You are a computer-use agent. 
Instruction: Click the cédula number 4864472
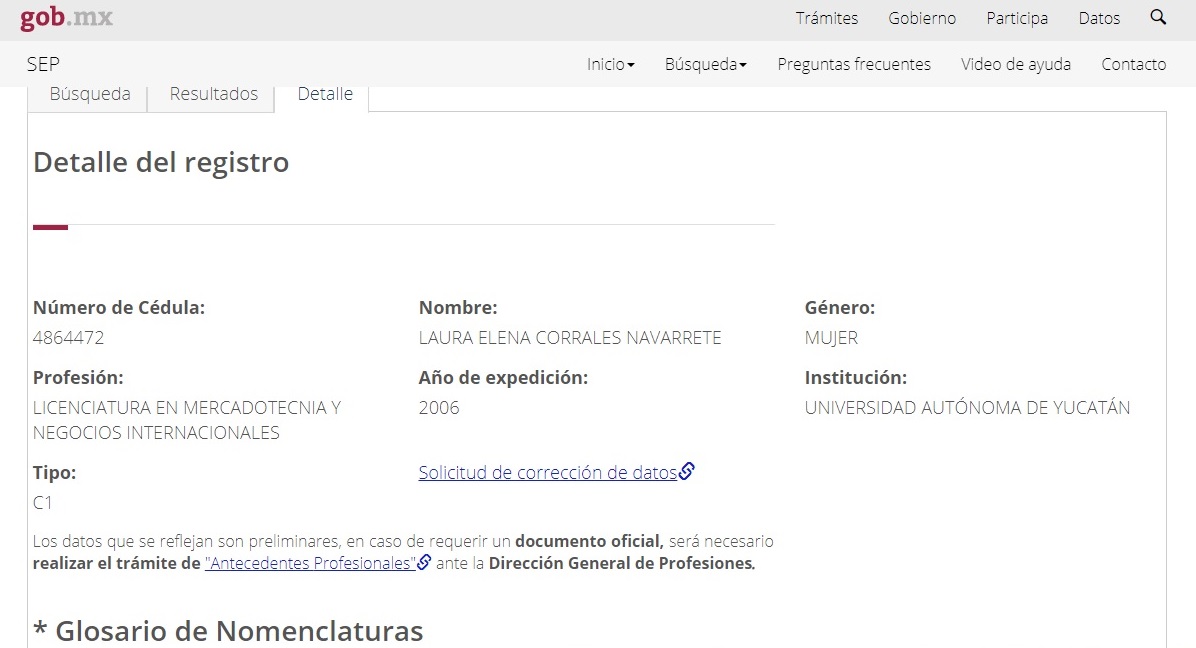tap(68, 338)
